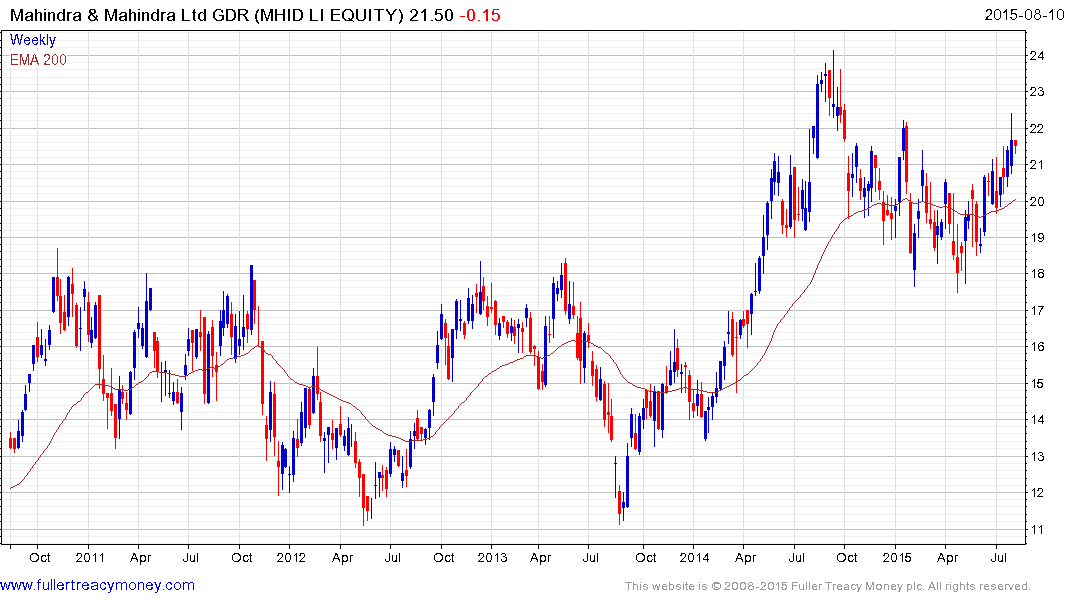Select the 20 price axis label
Screen dimensions: 1075x600
tap(1037, 202)
